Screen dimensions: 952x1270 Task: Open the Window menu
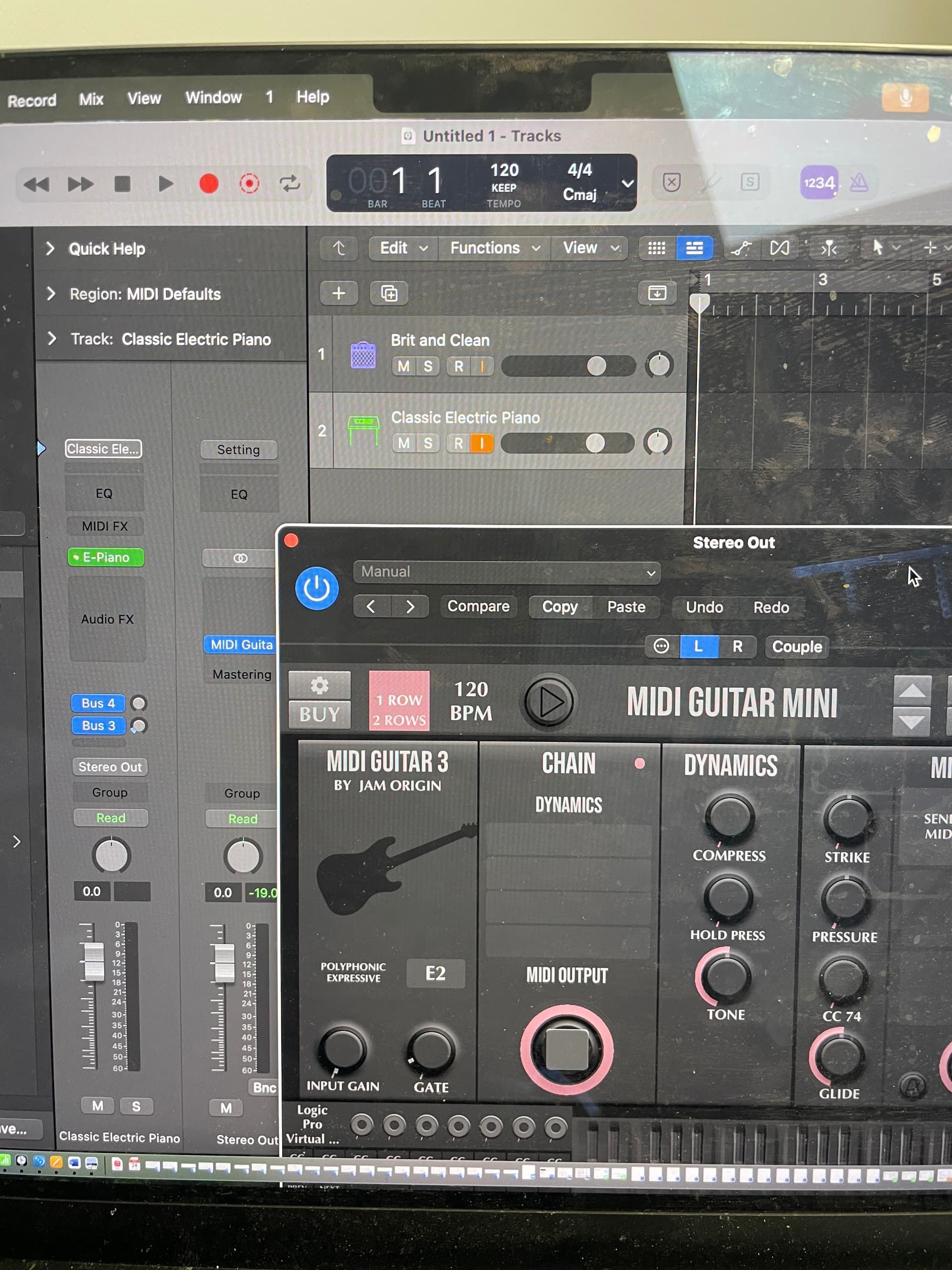[x=214, y=98]
